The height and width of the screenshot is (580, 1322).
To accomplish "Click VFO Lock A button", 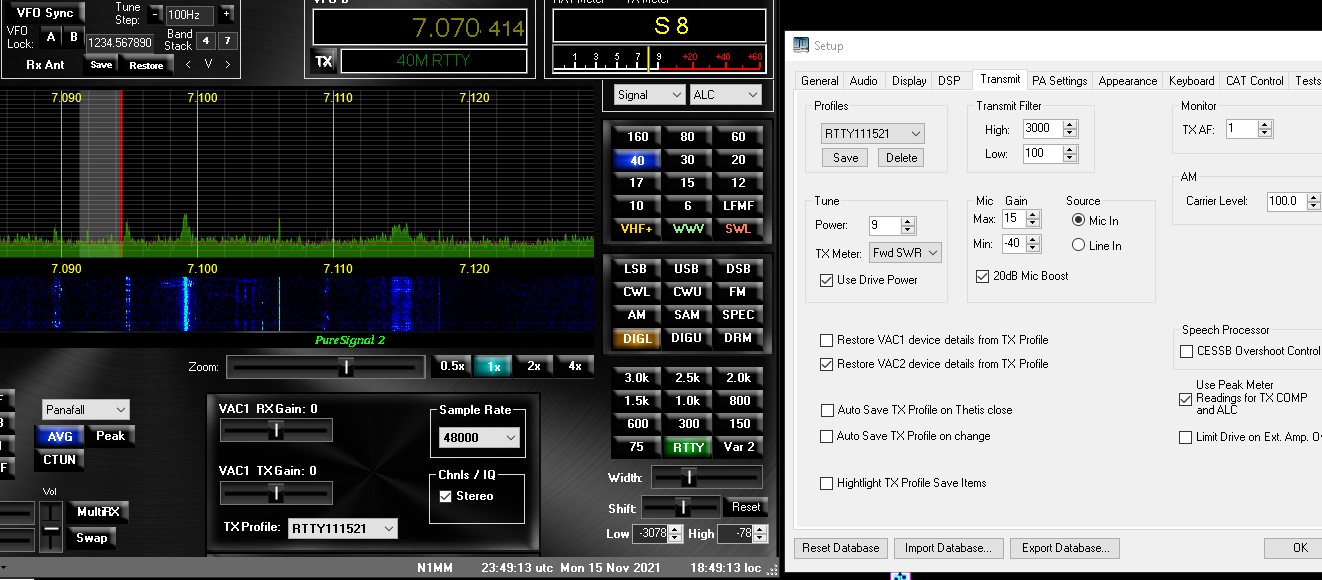I will click(x=51, y=37).
